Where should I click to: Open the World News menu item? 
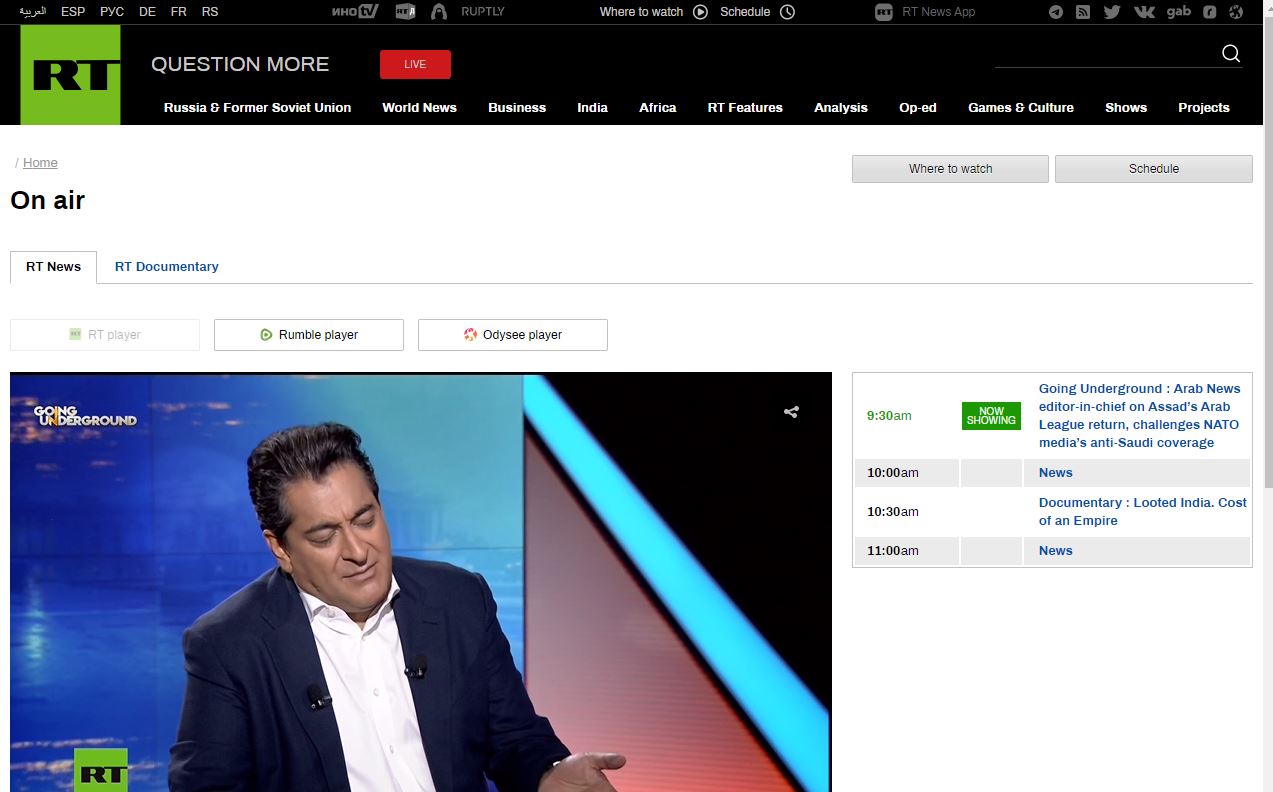pyautogui.click(x=419, y=107)
